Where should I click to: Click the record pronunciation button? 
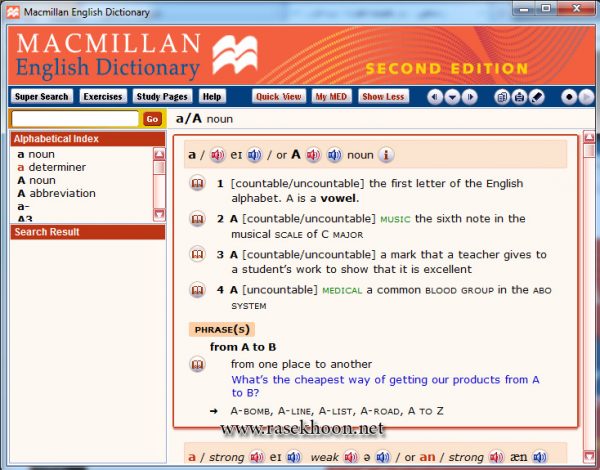point(569,97)
